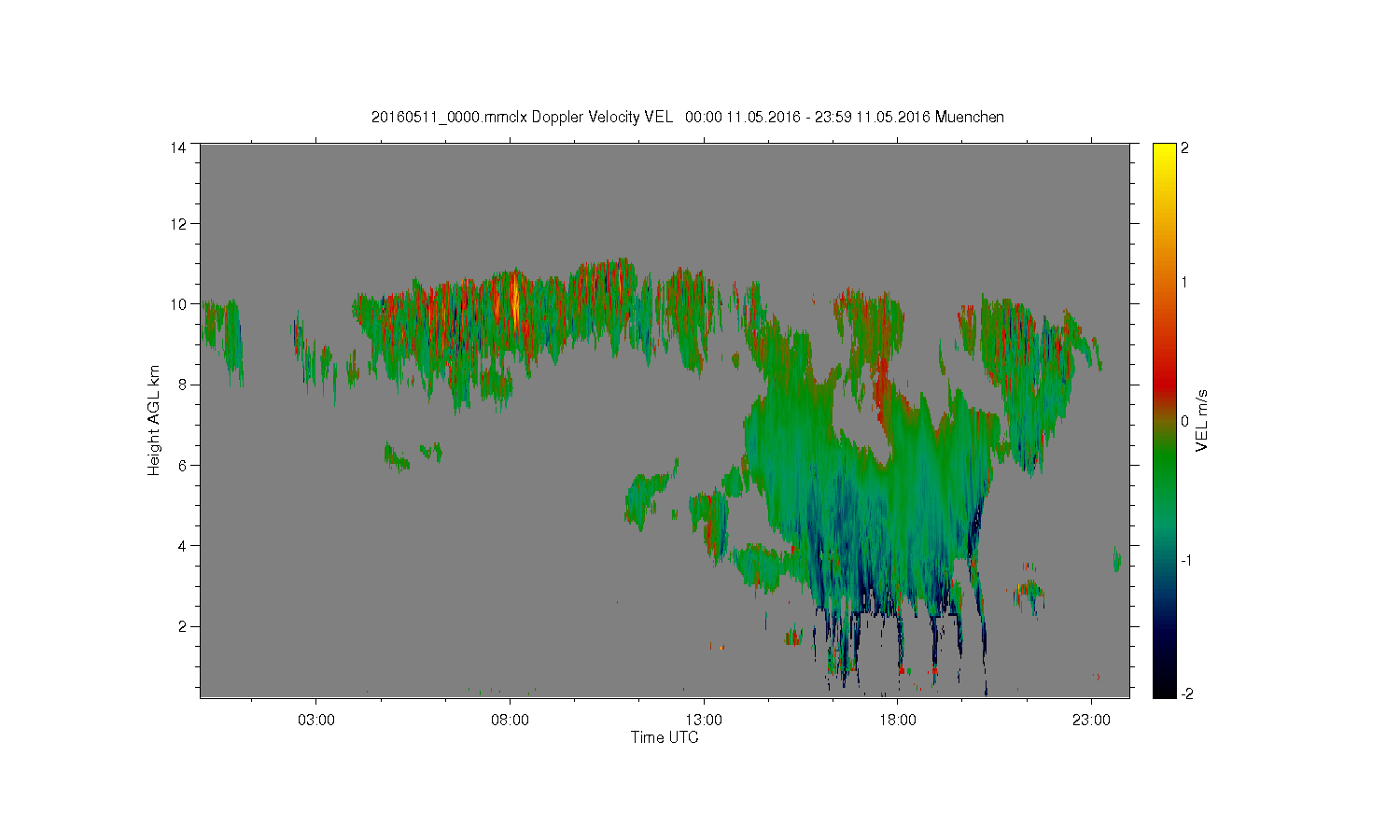Click the colorbar value label 1
This screenshot has width=1400, height=840.
click(1185, 282)
